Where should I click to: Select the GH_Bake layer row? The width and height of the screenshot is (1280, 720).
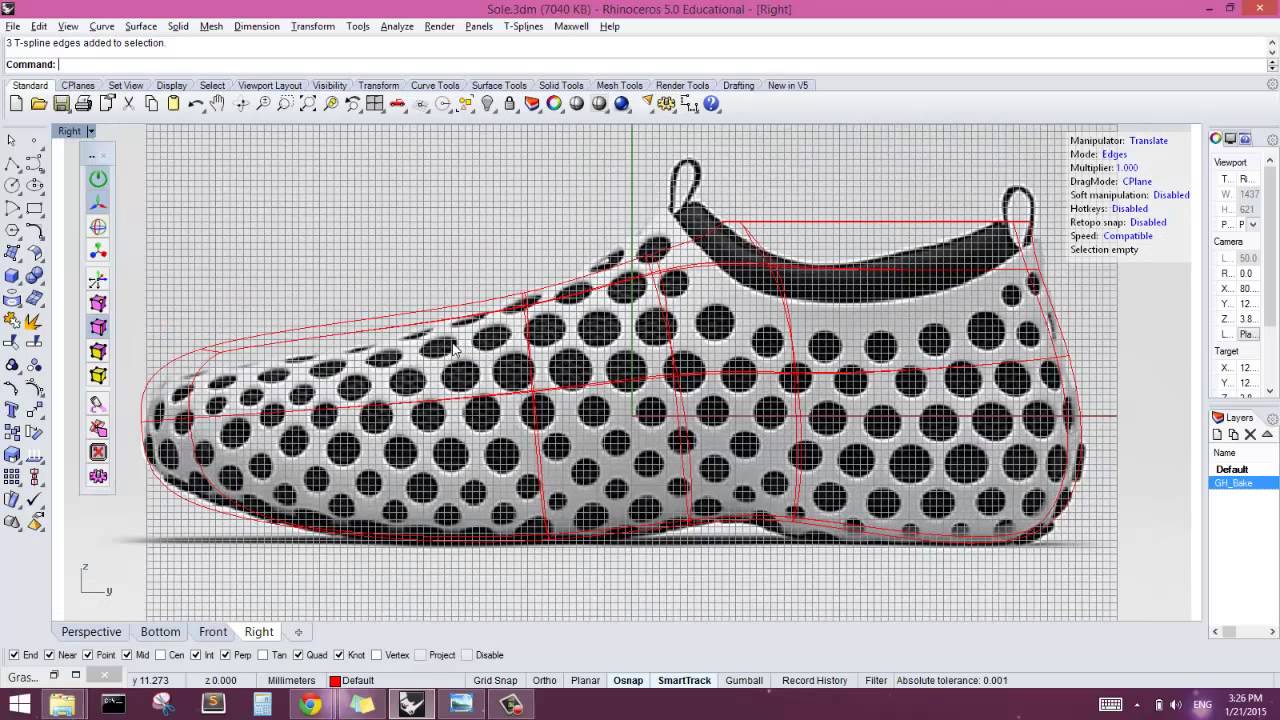1244,483
